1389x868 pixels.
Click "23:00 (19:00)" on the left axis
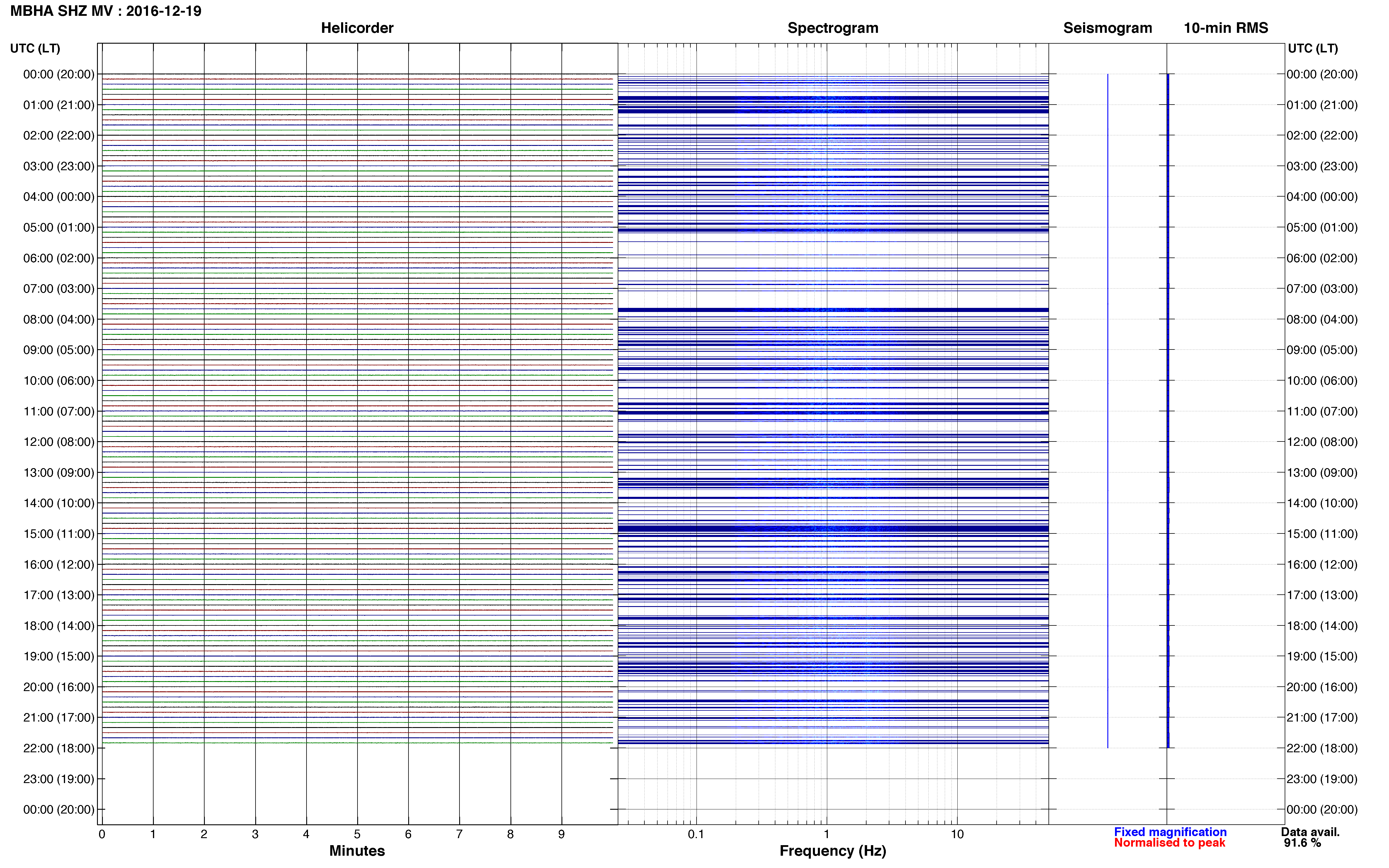[x=59, y=779]
